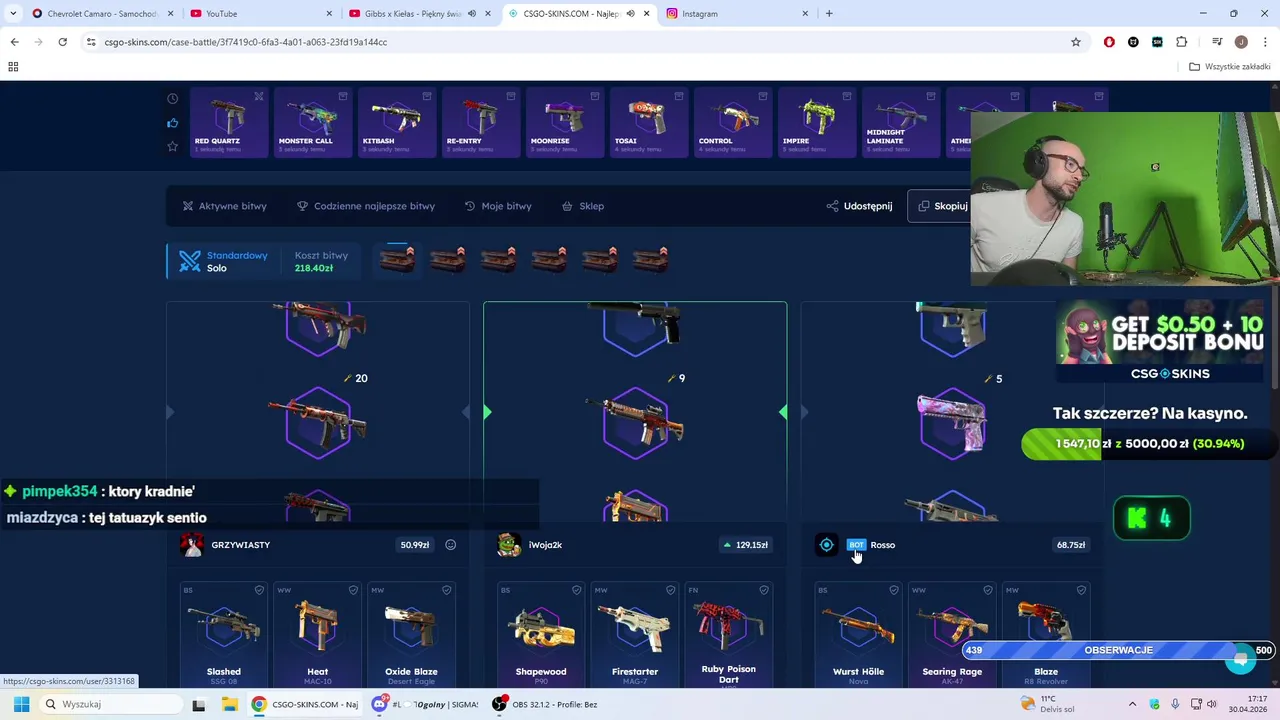Click the case icon on TOSAI card

coord(679,96)
